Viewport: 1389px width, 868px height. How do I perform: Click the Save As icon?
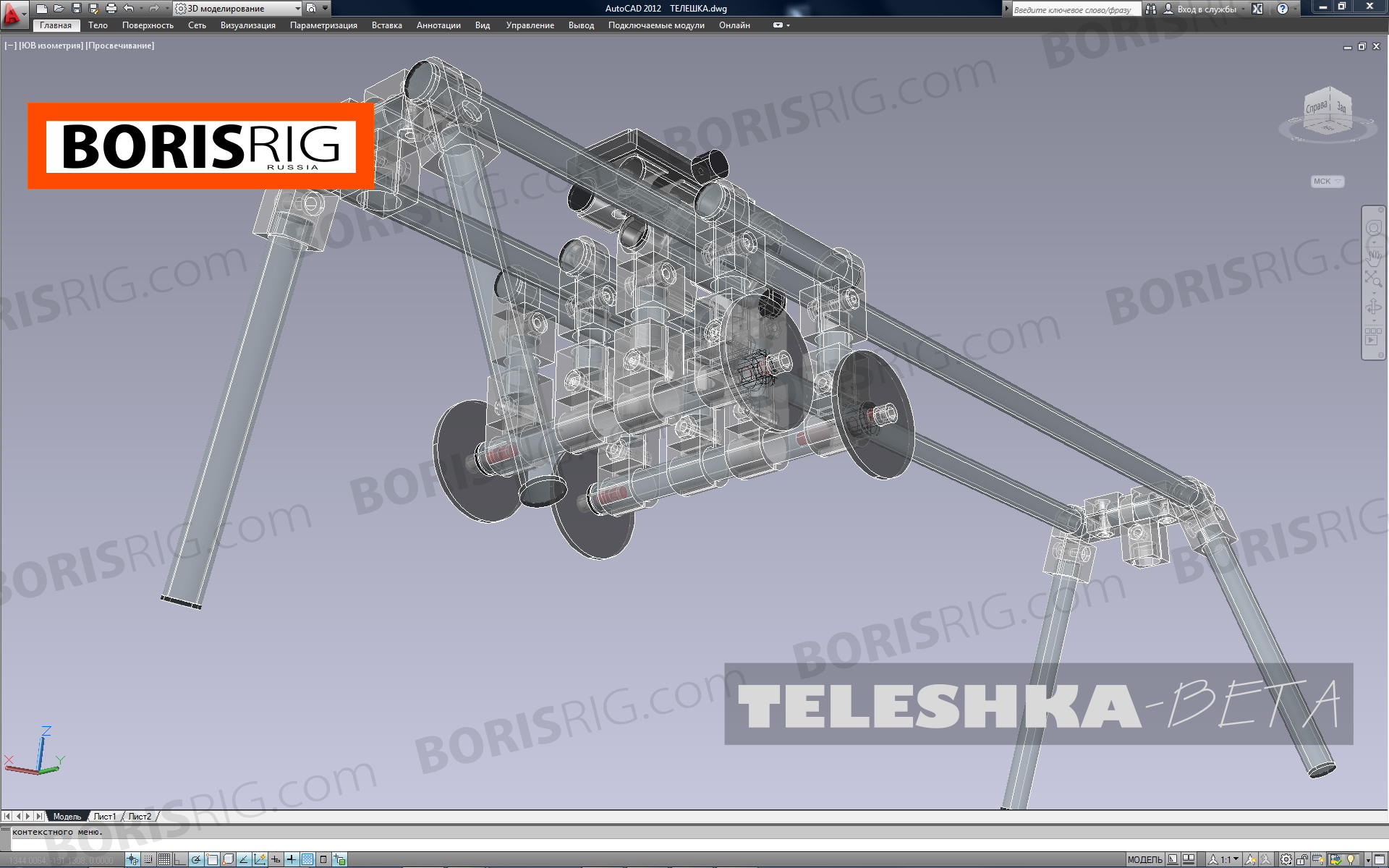(x=93, y=9)
